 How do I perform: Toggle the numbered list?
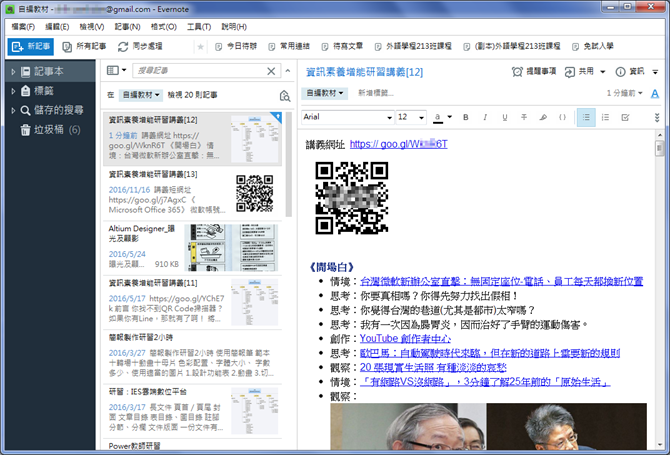(x=605, y=117)
